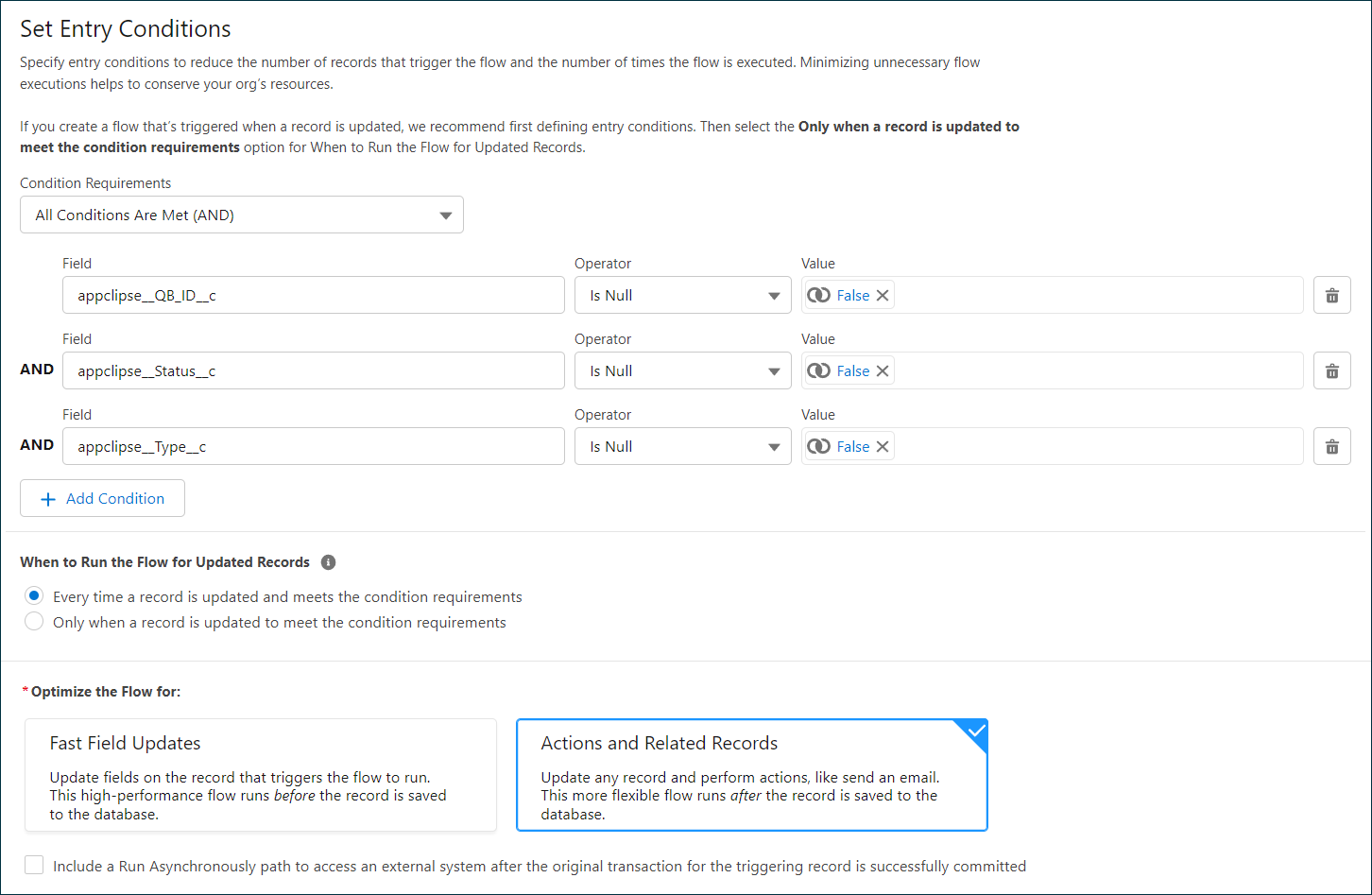This screenshot has height=895, width=1372.
Task: View the info tooltip for When to Run the Flow
Action: pos(328,561)
